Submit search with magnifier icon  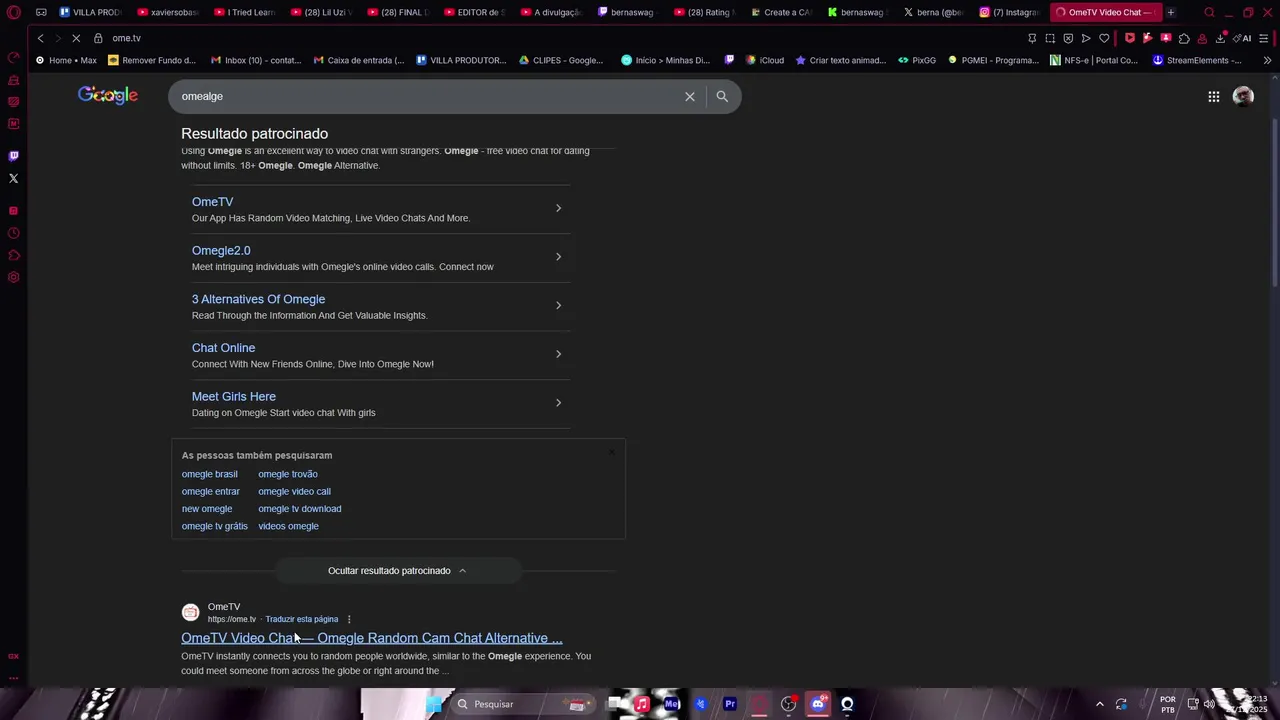click(x=722, y=96)
